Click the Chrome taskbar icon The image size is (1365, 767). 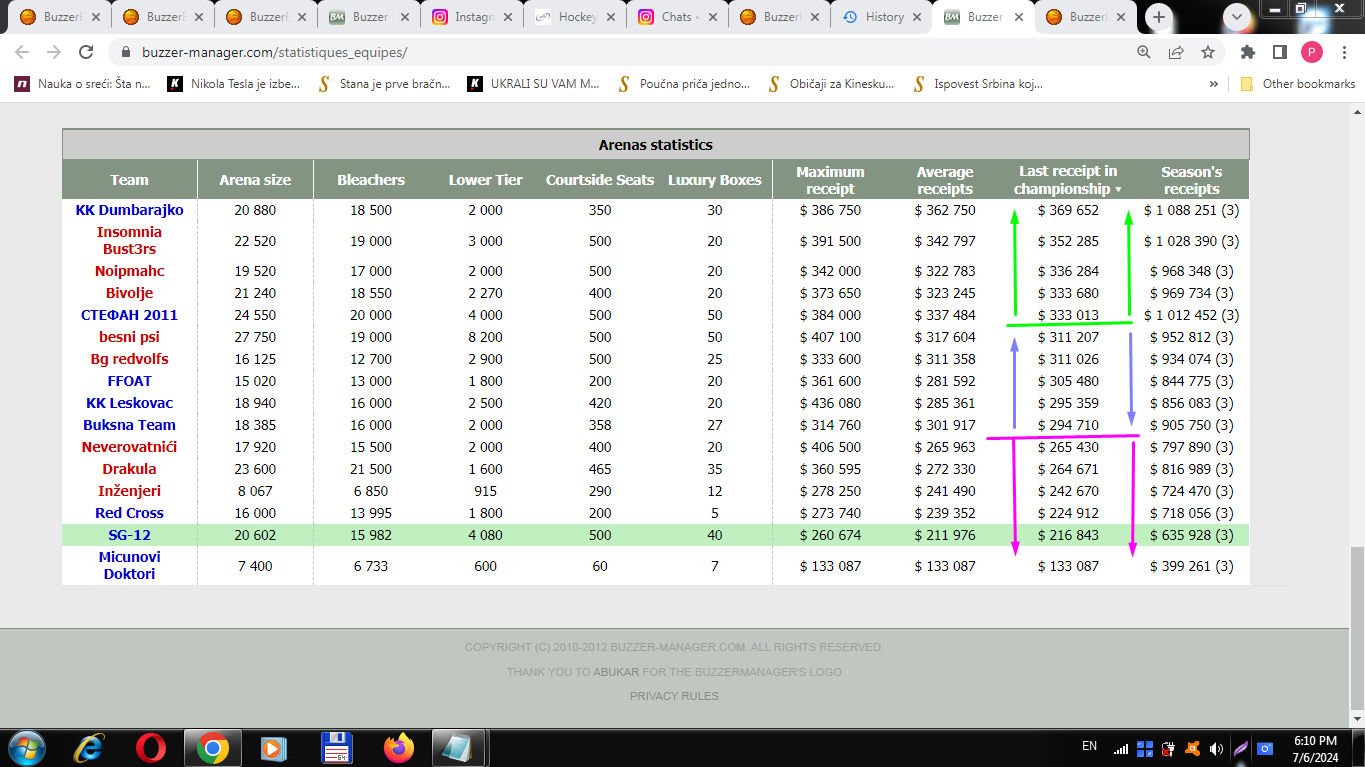[x=212, y=748]
